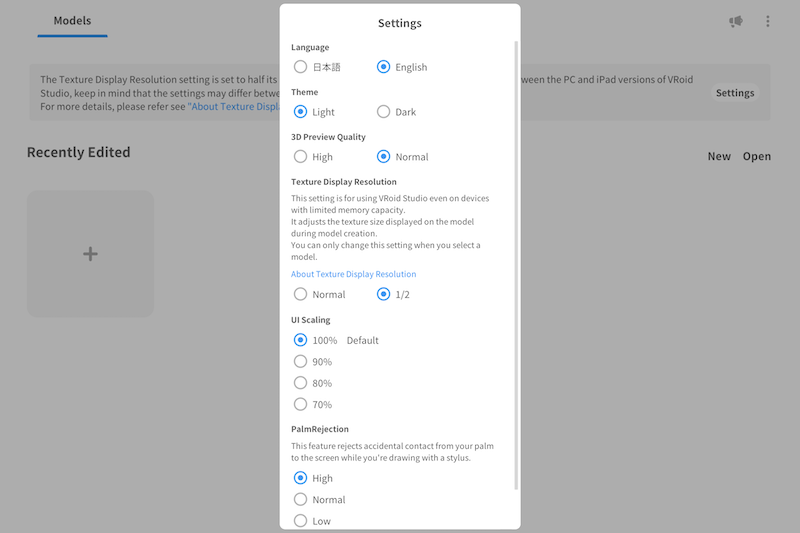Open About Texture Display Resolution link
The image size is (800, 533).
pos(354,274)
